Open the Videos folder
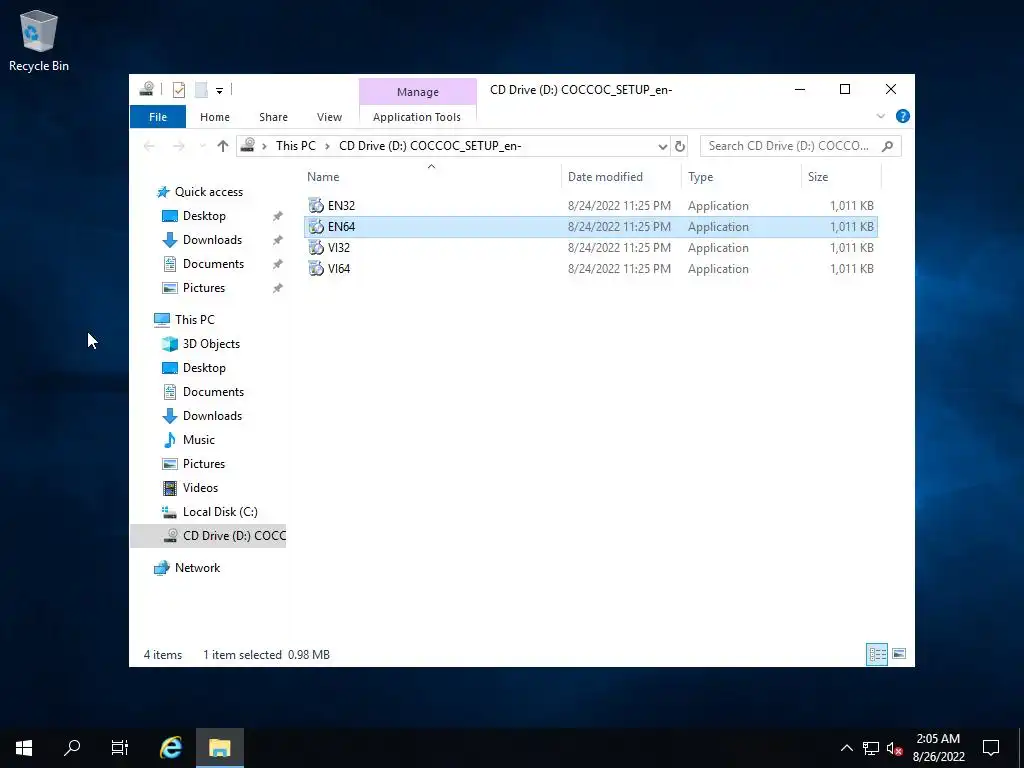1024x768 pixels. 200,488
